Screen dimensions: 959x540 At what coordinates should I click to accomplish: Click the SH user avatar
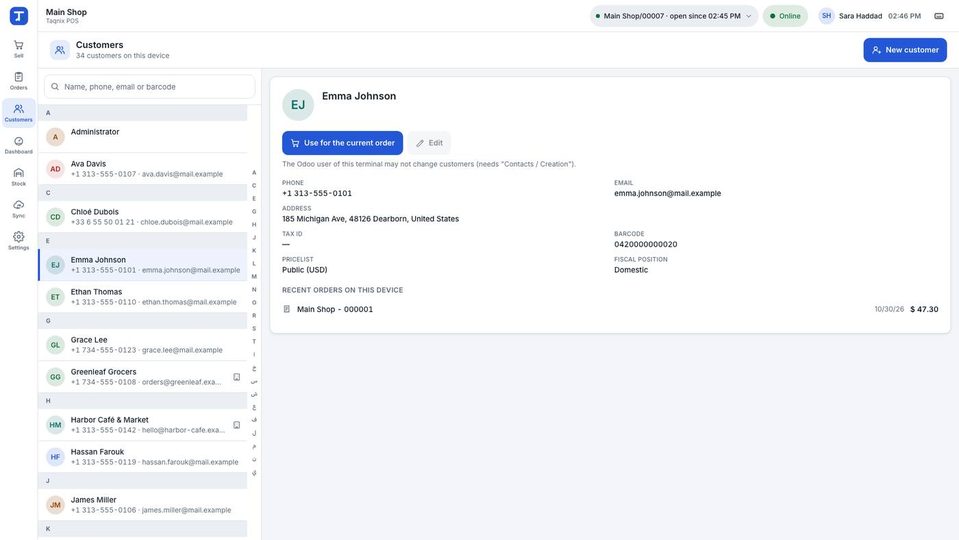(x=826, y=16)
